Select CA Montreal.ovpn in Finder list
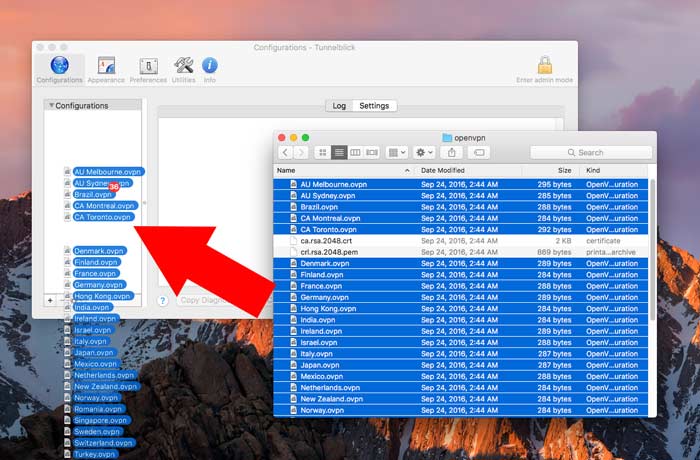The image size is (700, 460). pyautogui.click(x=461, y=218)
